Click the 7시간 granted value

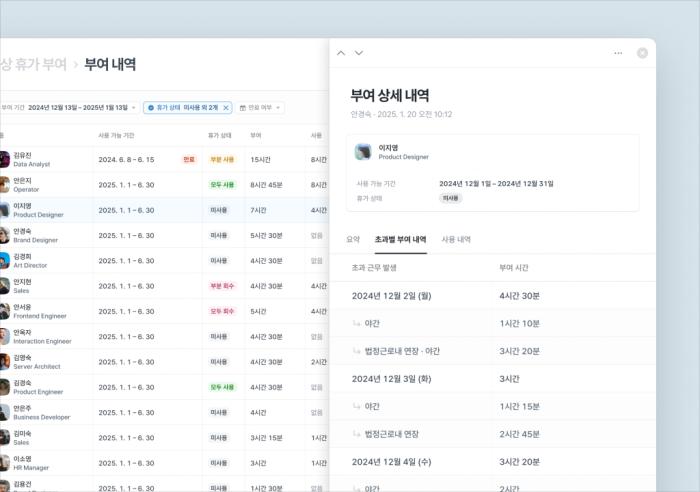coord(258,210)
